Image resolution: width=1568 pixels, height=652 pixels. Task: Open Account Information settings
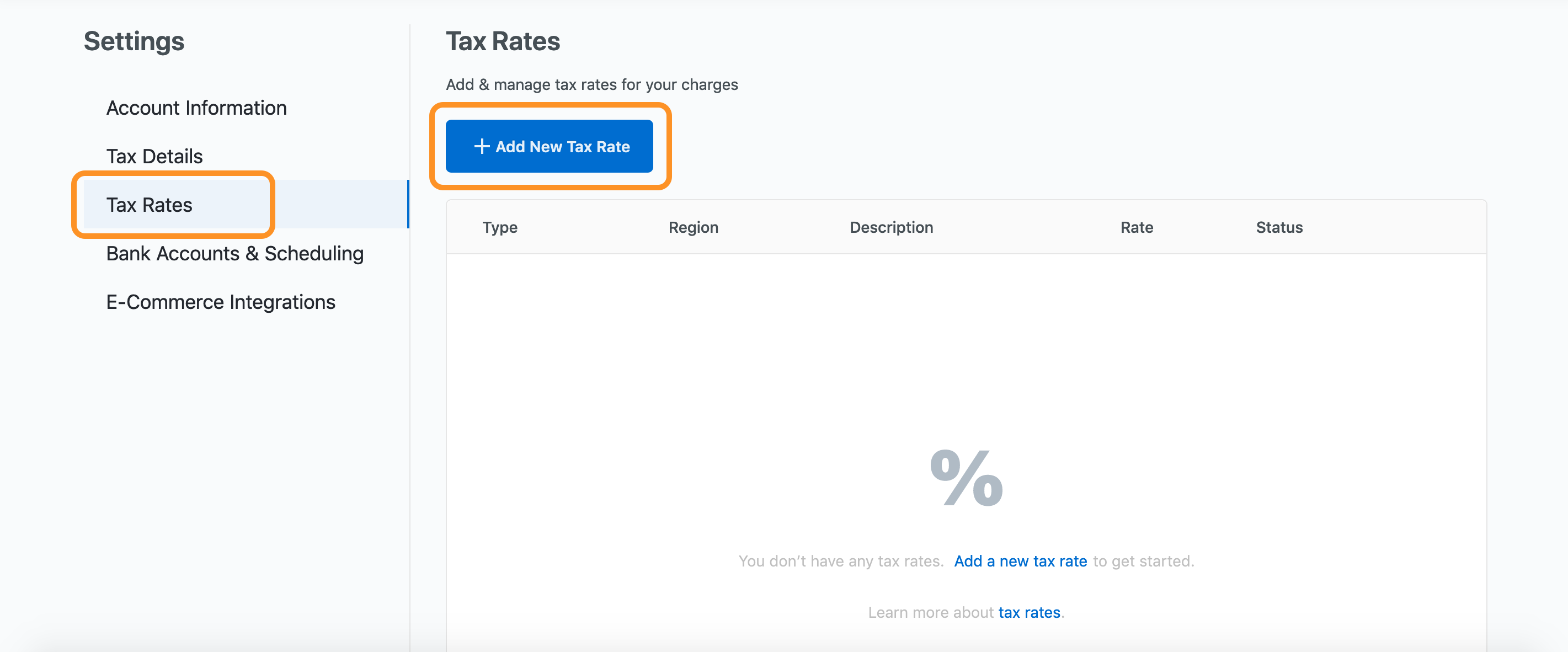[x=196, y=108]
